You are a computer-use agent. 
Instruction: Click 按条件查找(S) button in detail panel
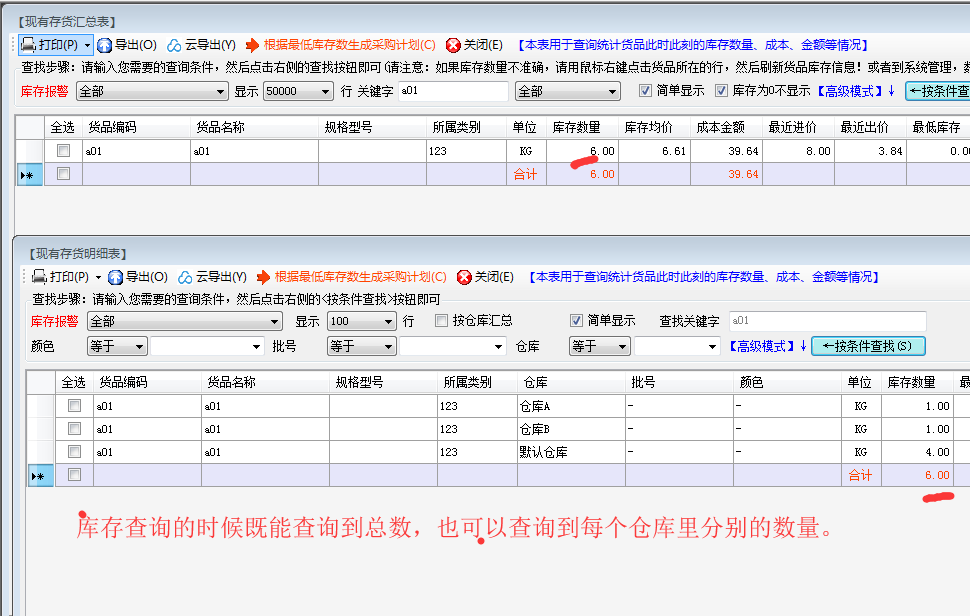coord(868,346)
